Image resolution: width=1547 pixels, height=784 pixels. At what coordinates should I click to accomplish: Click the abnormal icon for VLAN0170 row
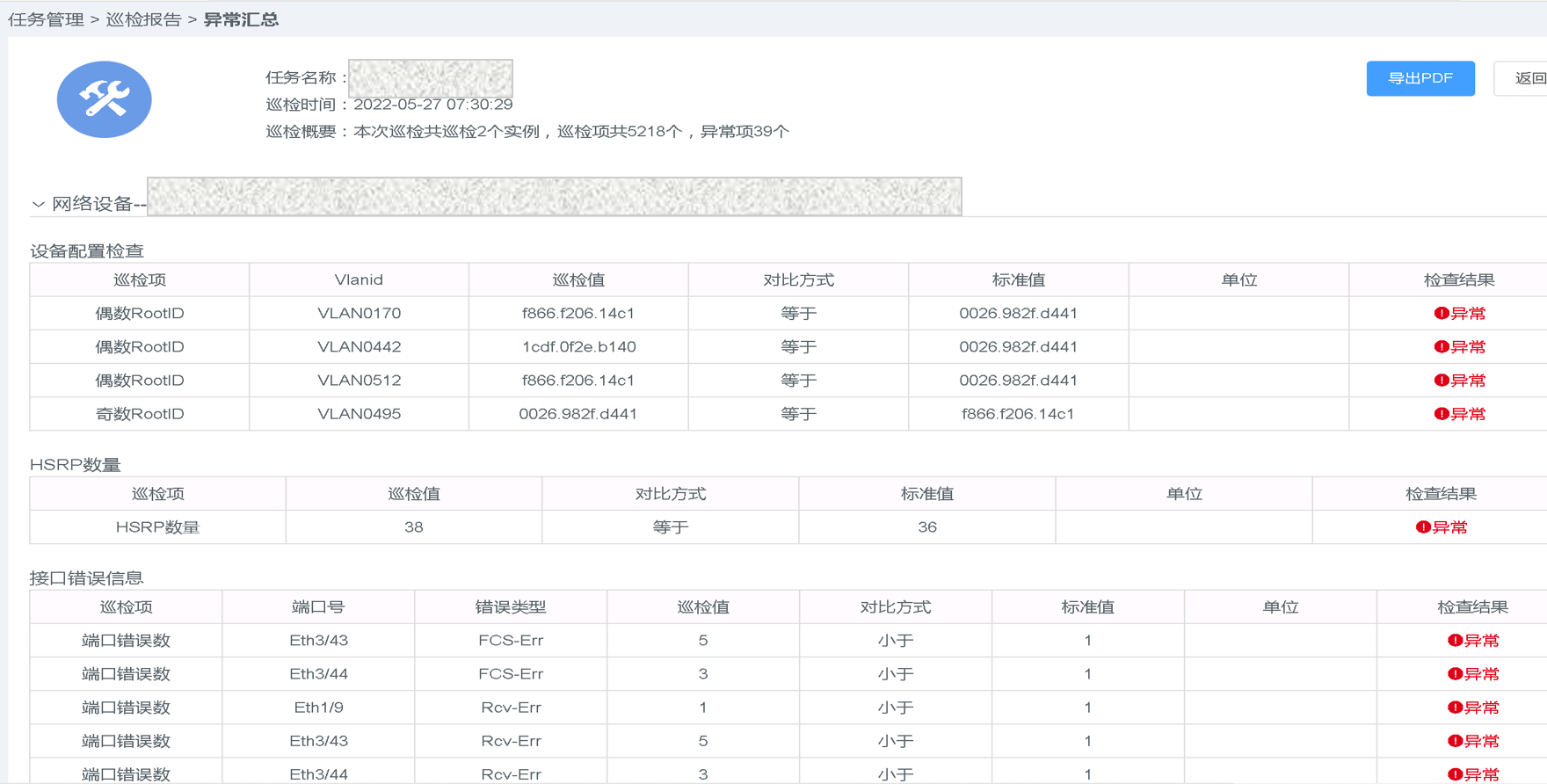point(1442,314)
